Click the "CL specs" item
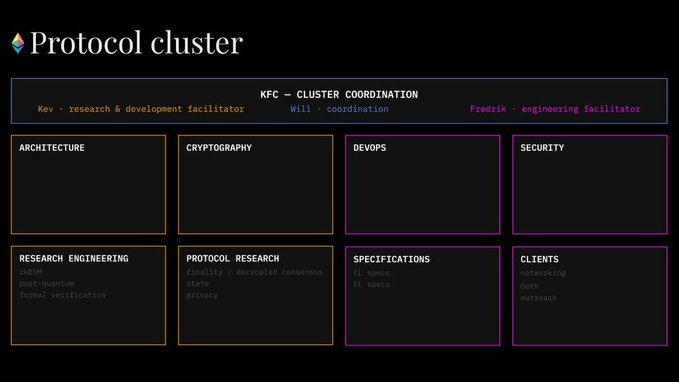Image resolution: width=679 pixels, height=382 pixels. click(x=372, y=273)
